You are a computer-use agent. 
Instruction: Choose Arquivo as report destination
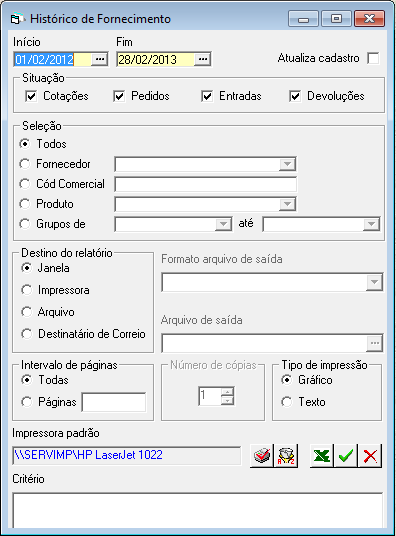[x=27, y=312]
